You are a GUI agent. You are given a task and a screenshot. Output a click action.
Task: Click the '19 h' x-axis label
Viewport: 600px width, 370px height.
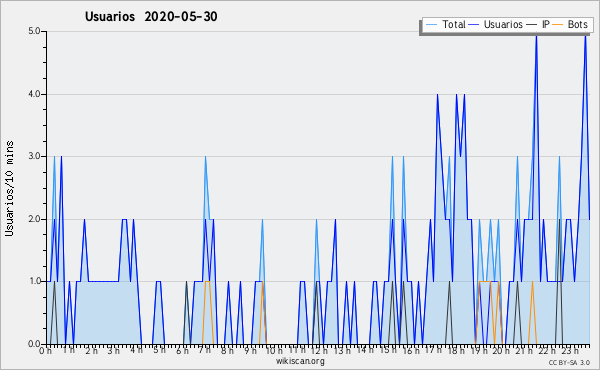[x=479, y=351]
